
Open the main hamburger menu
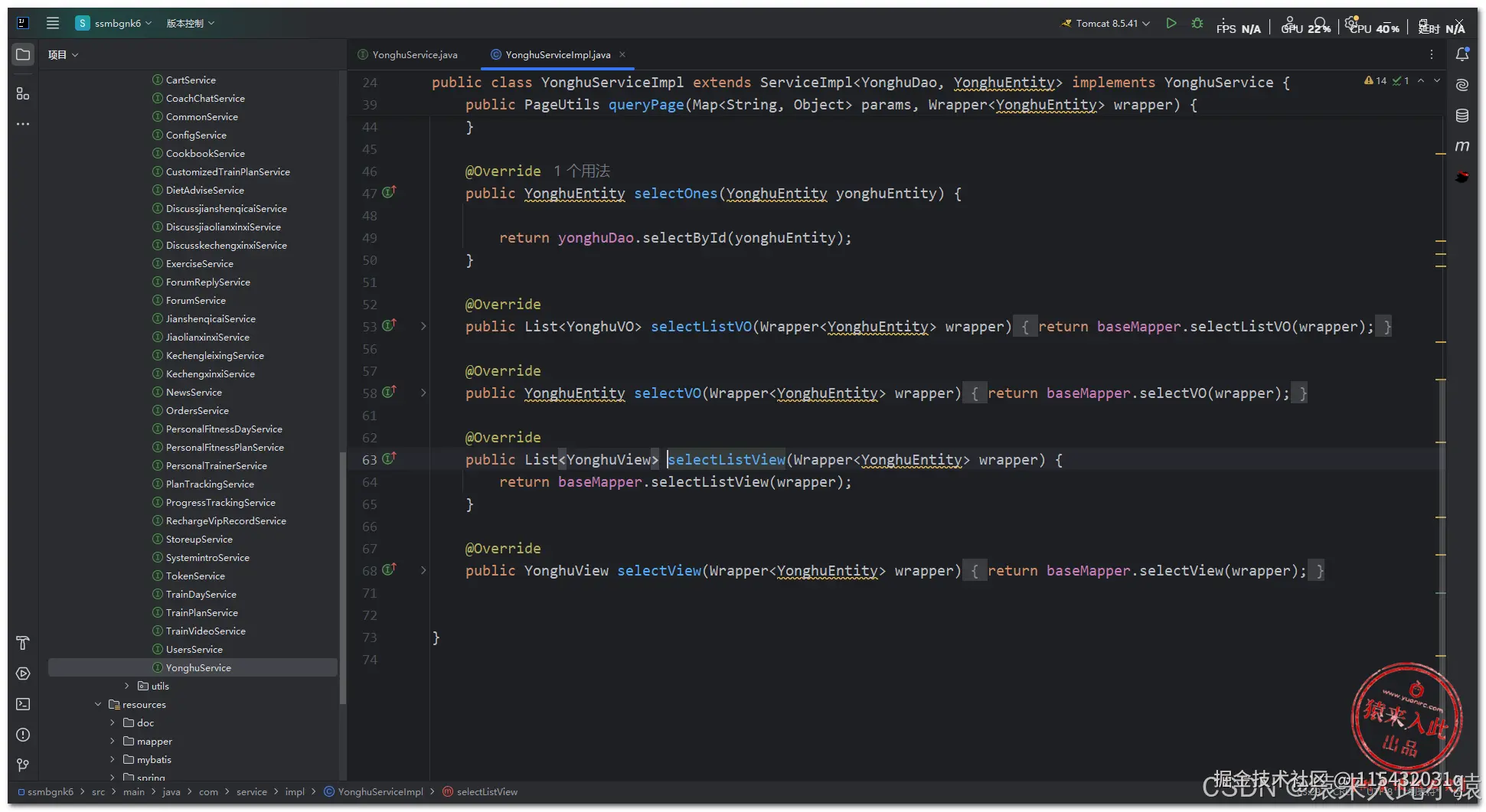(x=53, y=23)
